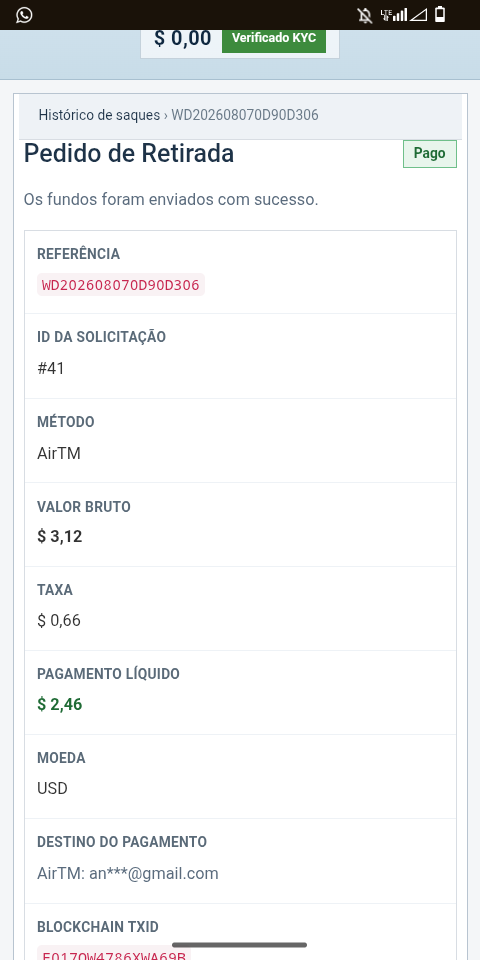Tap the second SIM signal icon
The width and height of the screenshot is (480, 960).
pos(418,15)
